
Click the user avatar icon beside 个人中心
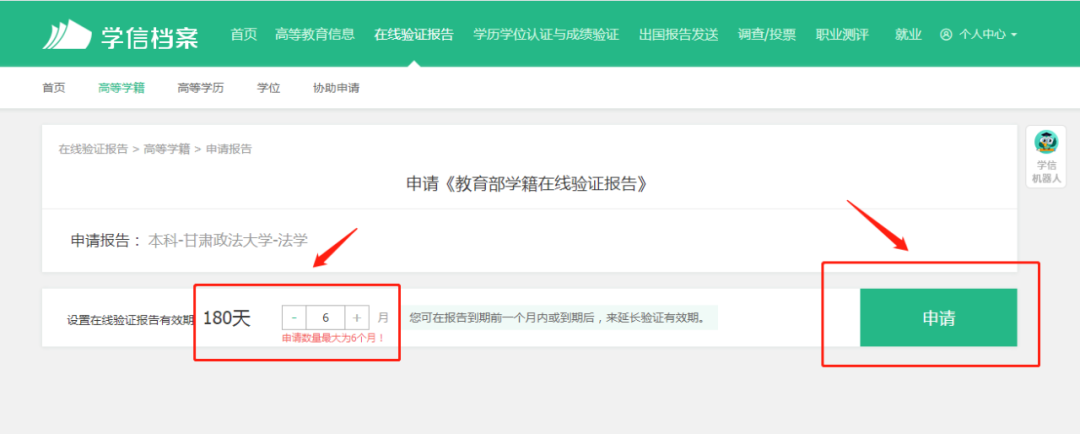click(x=946, y=34)
